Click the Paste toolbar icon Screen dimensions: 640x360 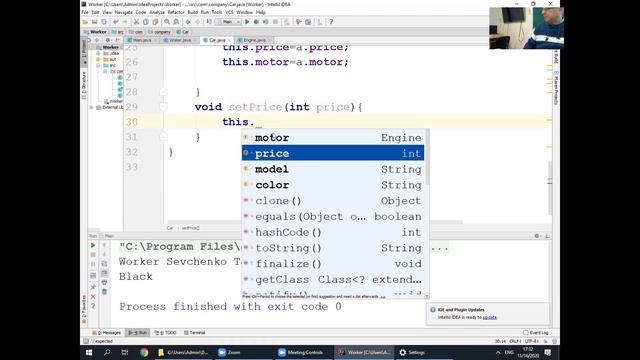click(155, 22)
